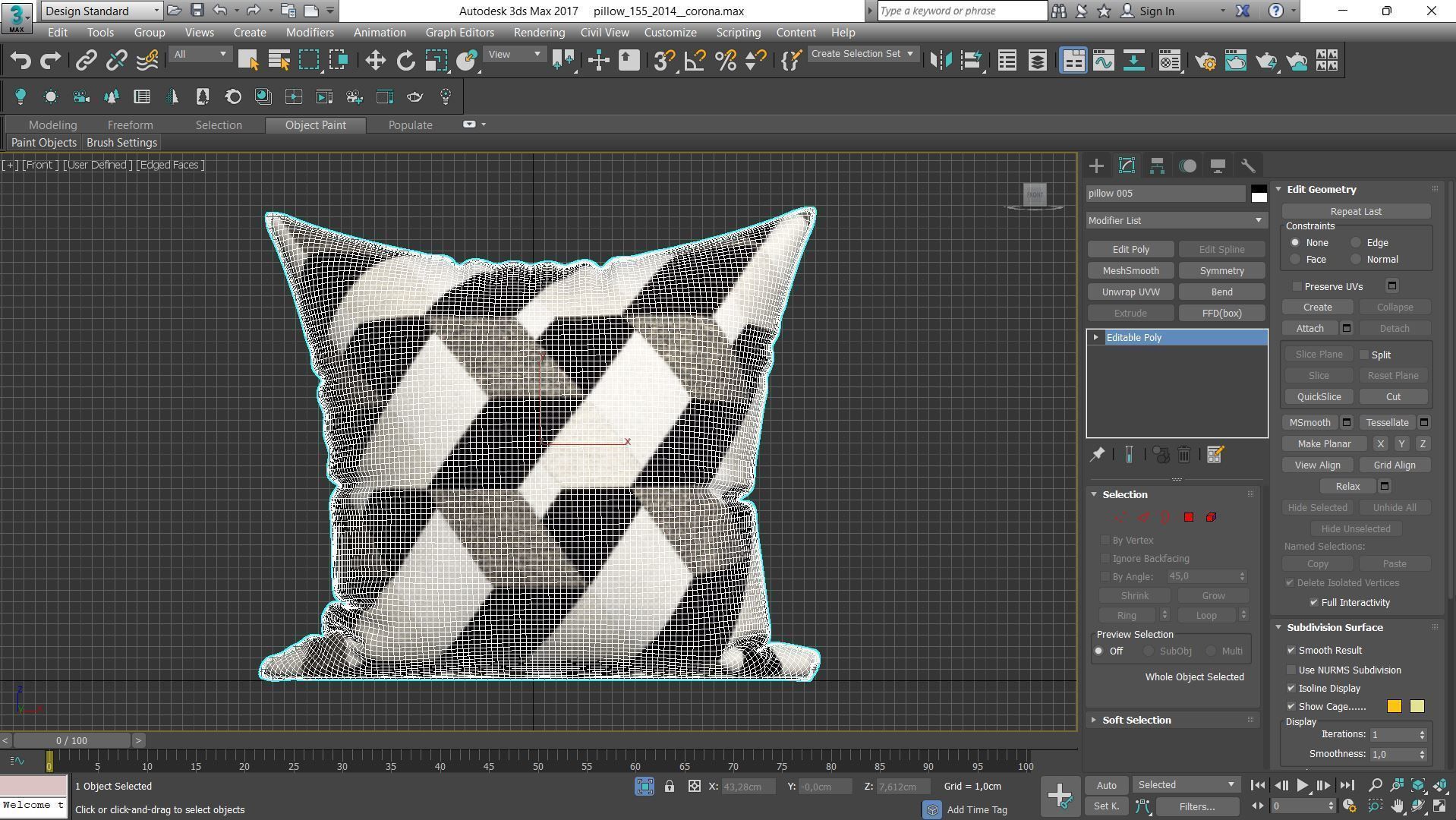The image size is (1456, 820).
Task: Click the orange Show Cage color swatch
Action: pos(1395,707)
